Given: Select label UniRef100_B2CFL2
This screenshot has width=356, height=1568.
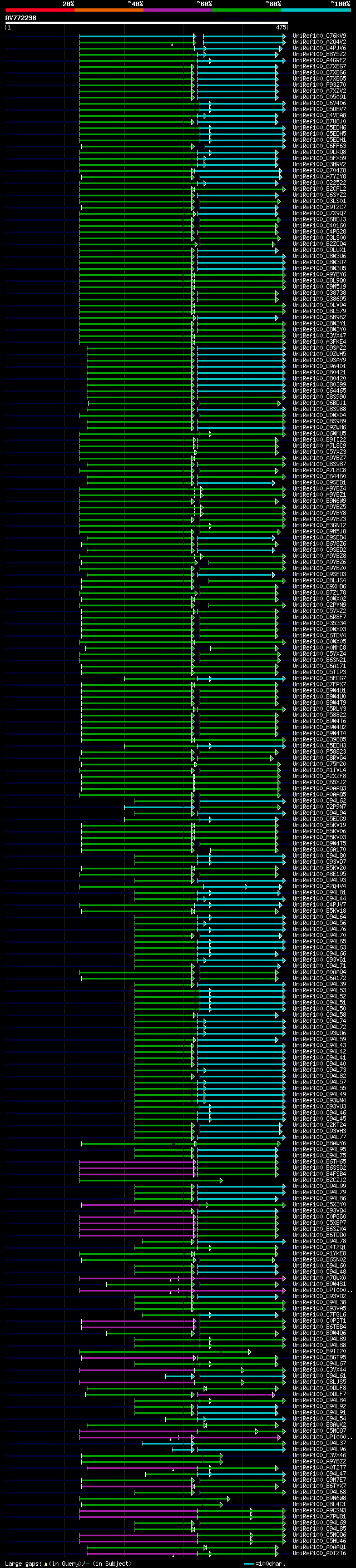Looking at the screenshot, I should pos(319,189).
